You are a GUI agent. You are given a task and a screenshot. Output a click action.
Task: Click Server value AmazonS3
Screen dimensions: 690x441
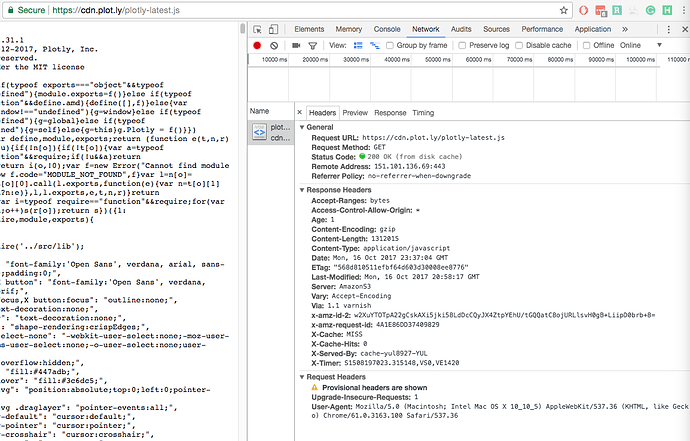coord(355,287)
